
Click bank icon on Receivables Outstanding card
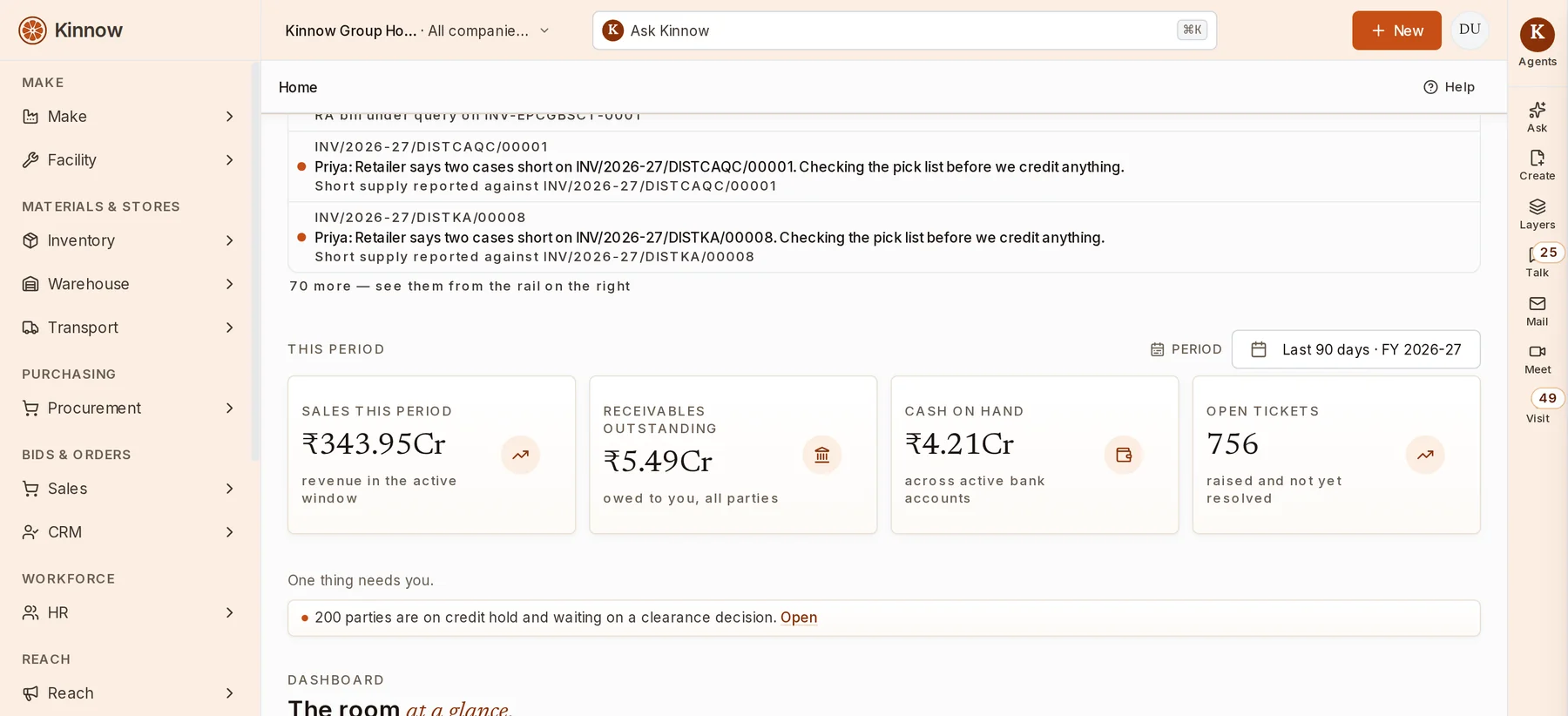821,455
